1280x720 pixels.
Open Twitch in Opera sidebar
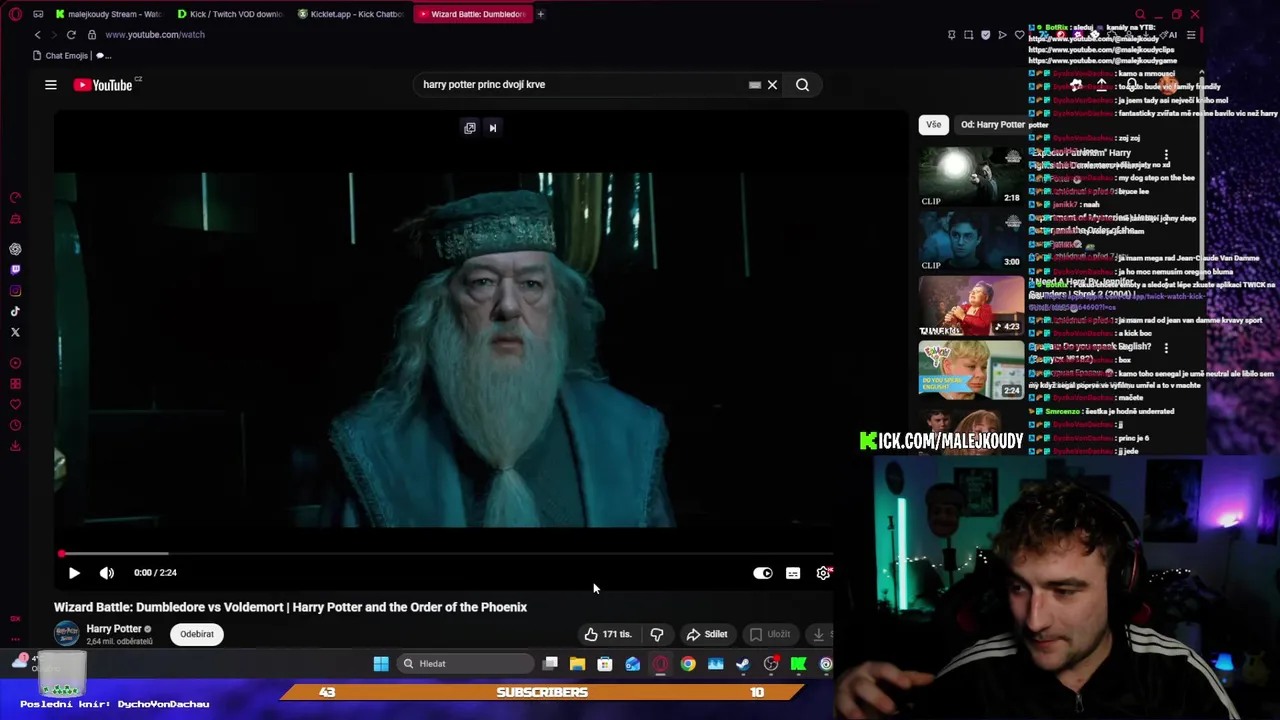pos(15,270)
